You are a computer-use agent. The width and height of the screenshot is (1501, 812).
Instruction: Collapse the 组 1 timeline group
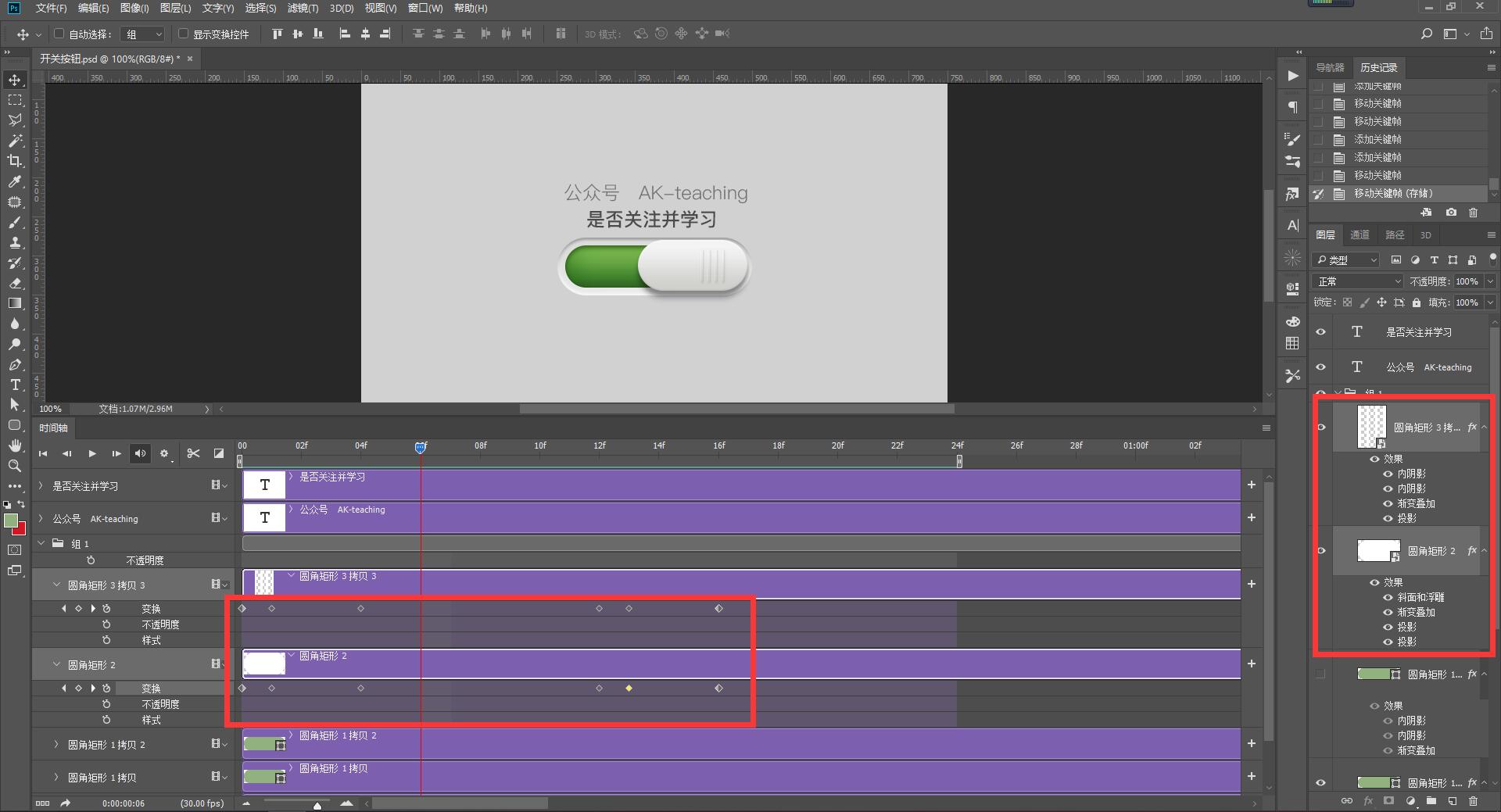point(41,543)
